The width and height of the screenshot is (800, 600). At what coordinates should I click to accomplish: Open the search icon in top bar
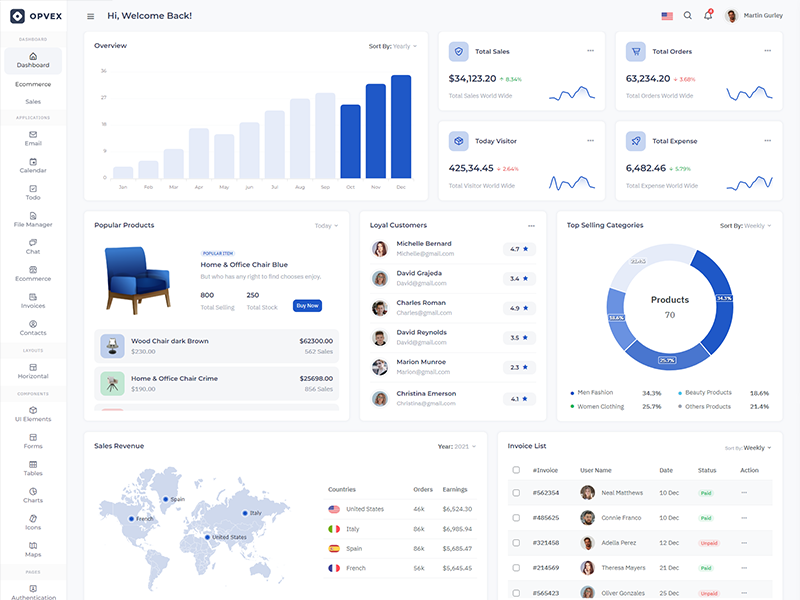point(687,16)
